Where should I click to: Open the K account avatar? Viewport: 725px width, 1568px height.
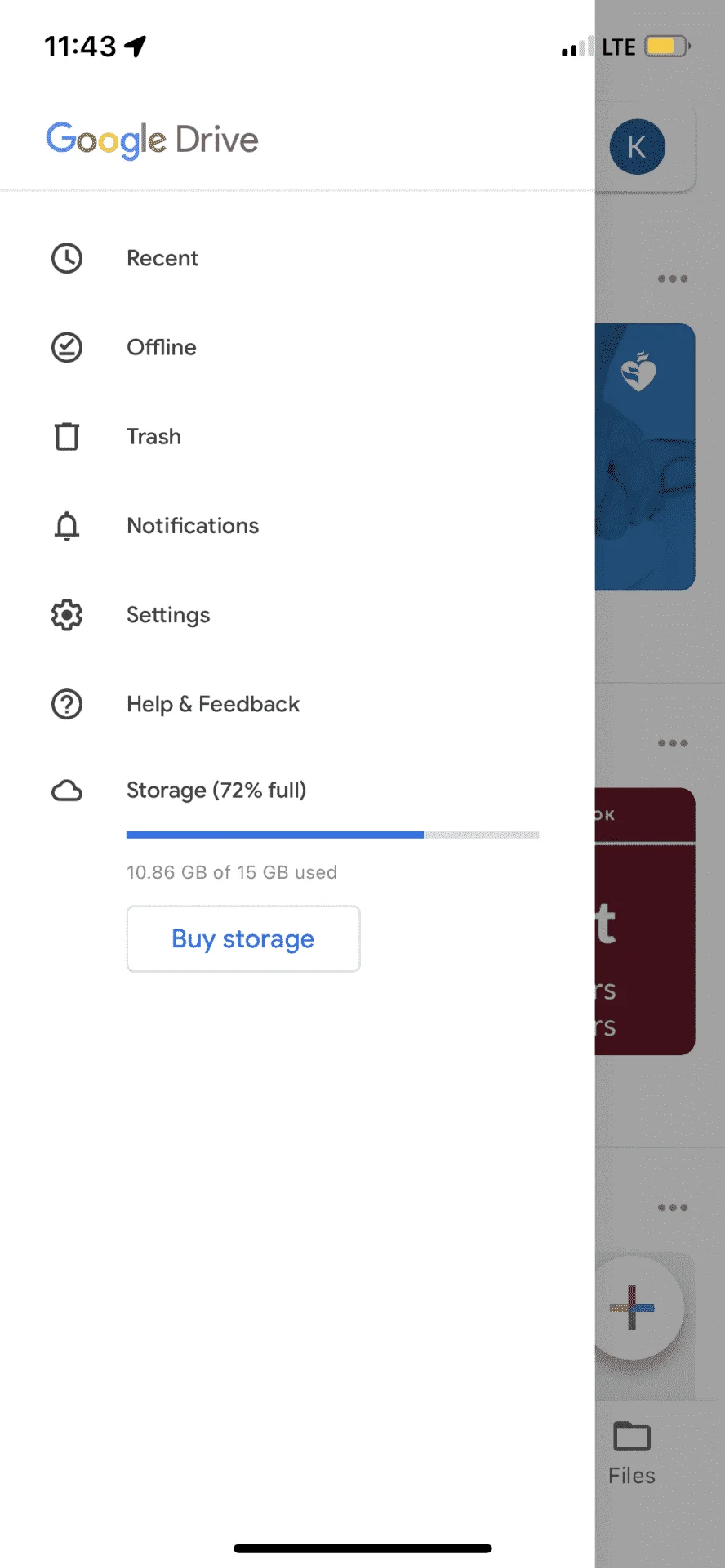[637, 147]
